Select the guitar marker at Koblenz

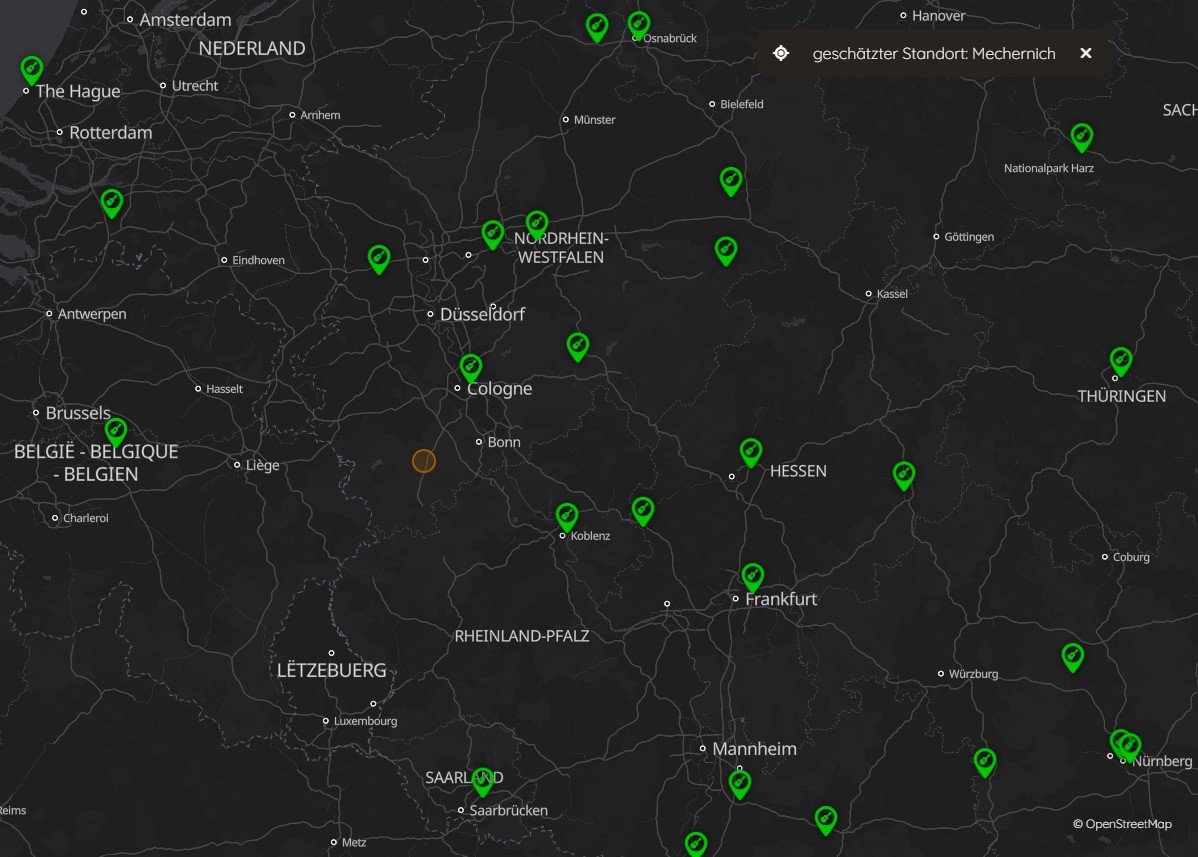pyautogui.click(x=566, y=517)
